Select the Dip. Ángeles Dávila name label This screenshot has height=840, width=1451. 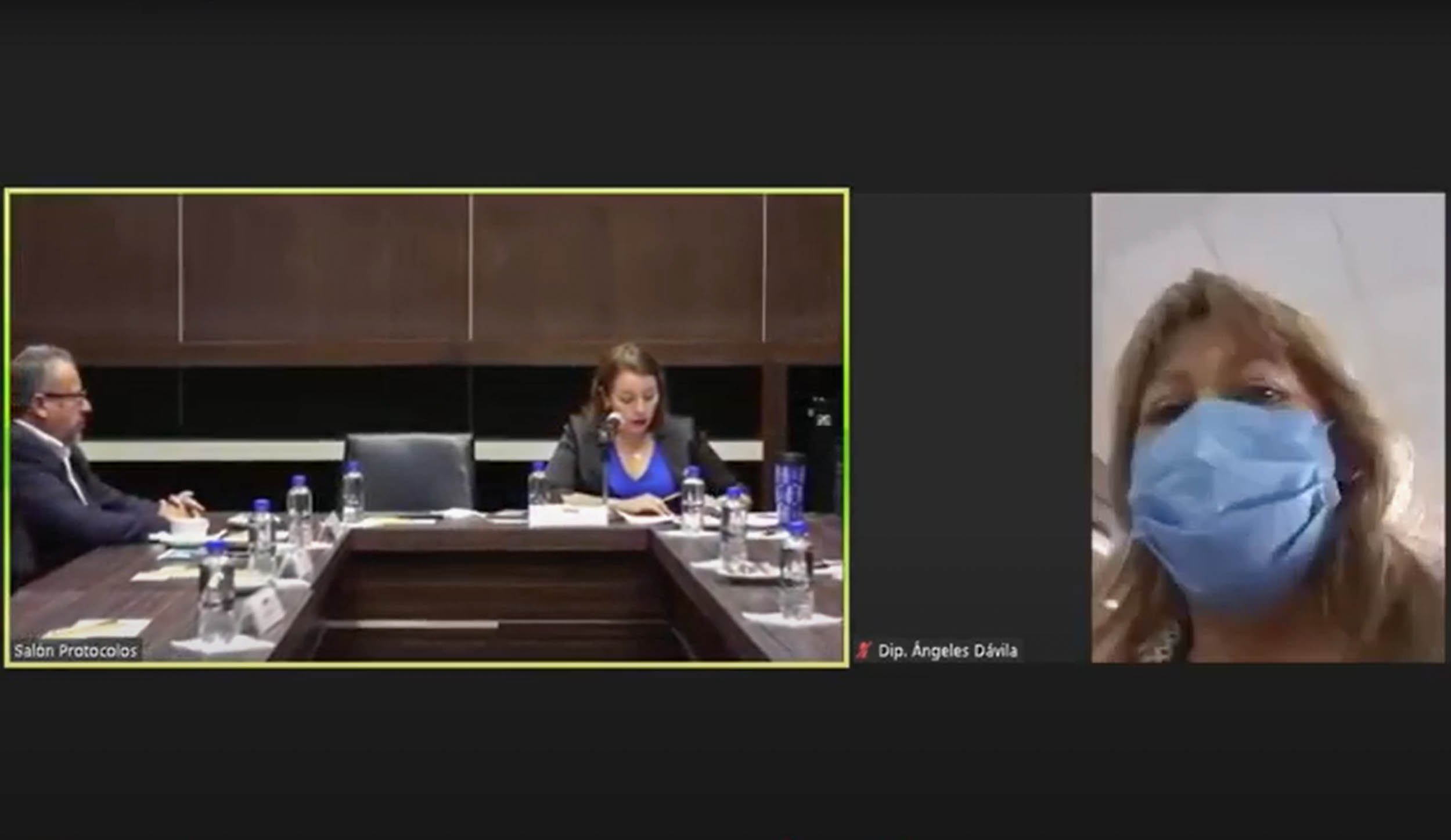pos(947,651)
